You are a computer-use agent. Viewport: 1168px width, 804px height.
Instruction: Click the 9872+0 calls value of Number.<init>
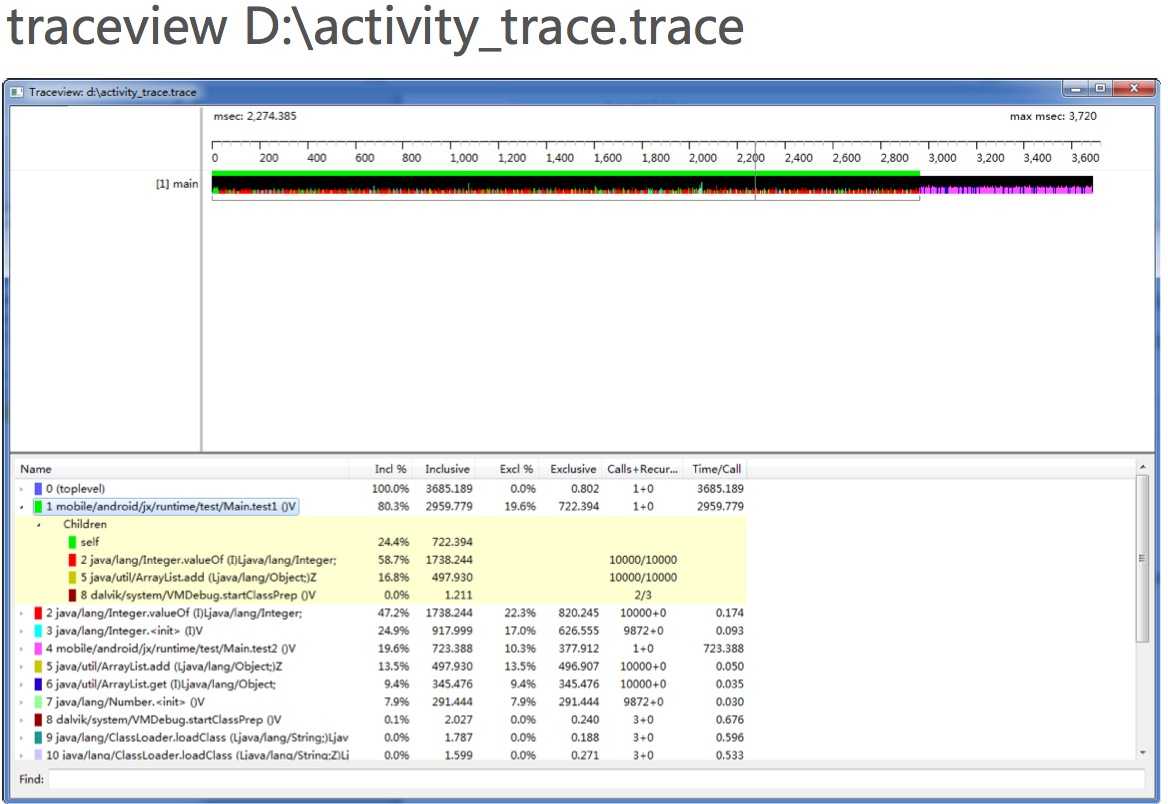pyautogui.click(x=642, y=702)
